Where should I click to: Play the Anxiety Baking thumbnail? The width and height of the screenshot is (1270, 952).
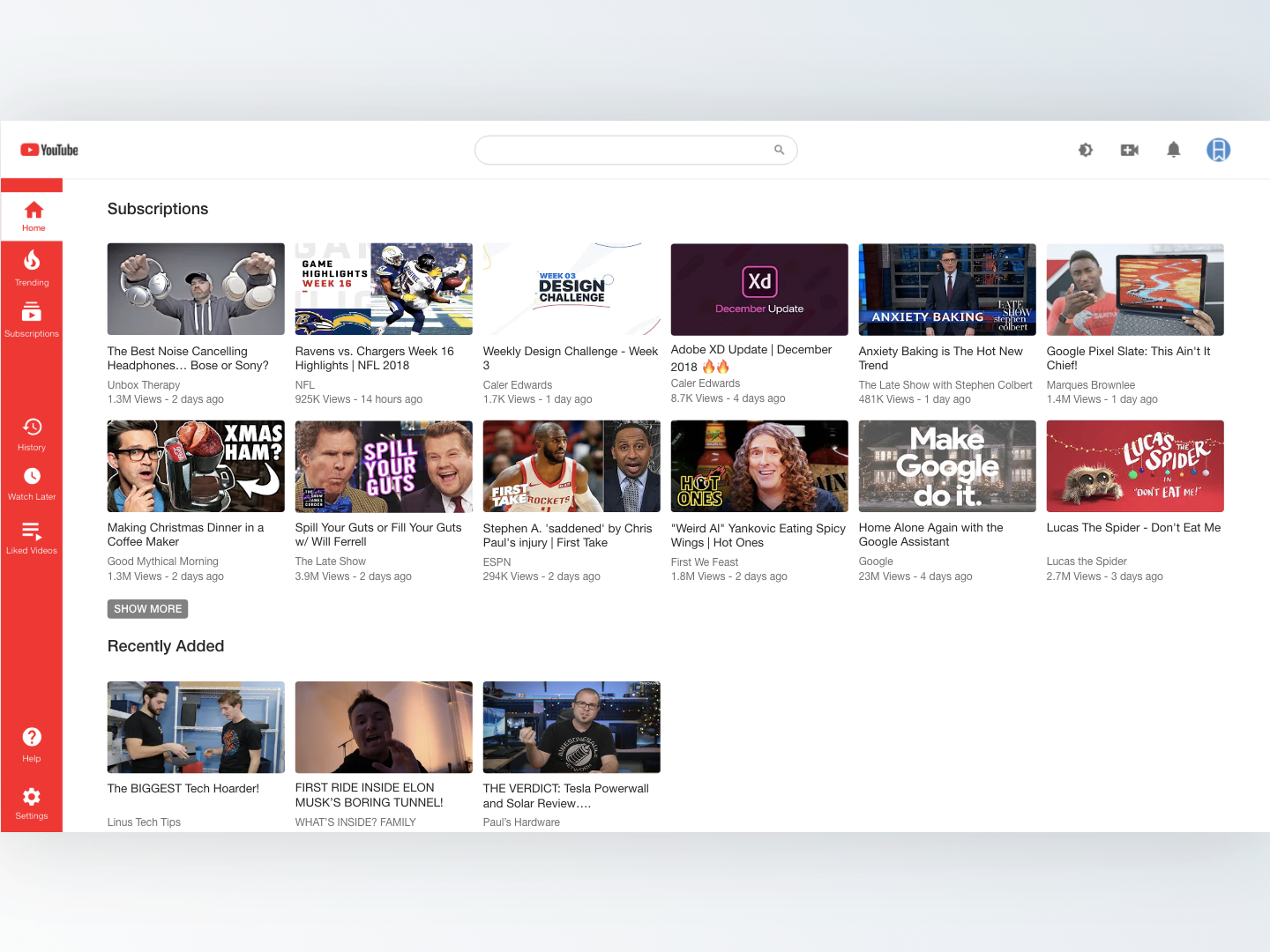click(947, 289)
